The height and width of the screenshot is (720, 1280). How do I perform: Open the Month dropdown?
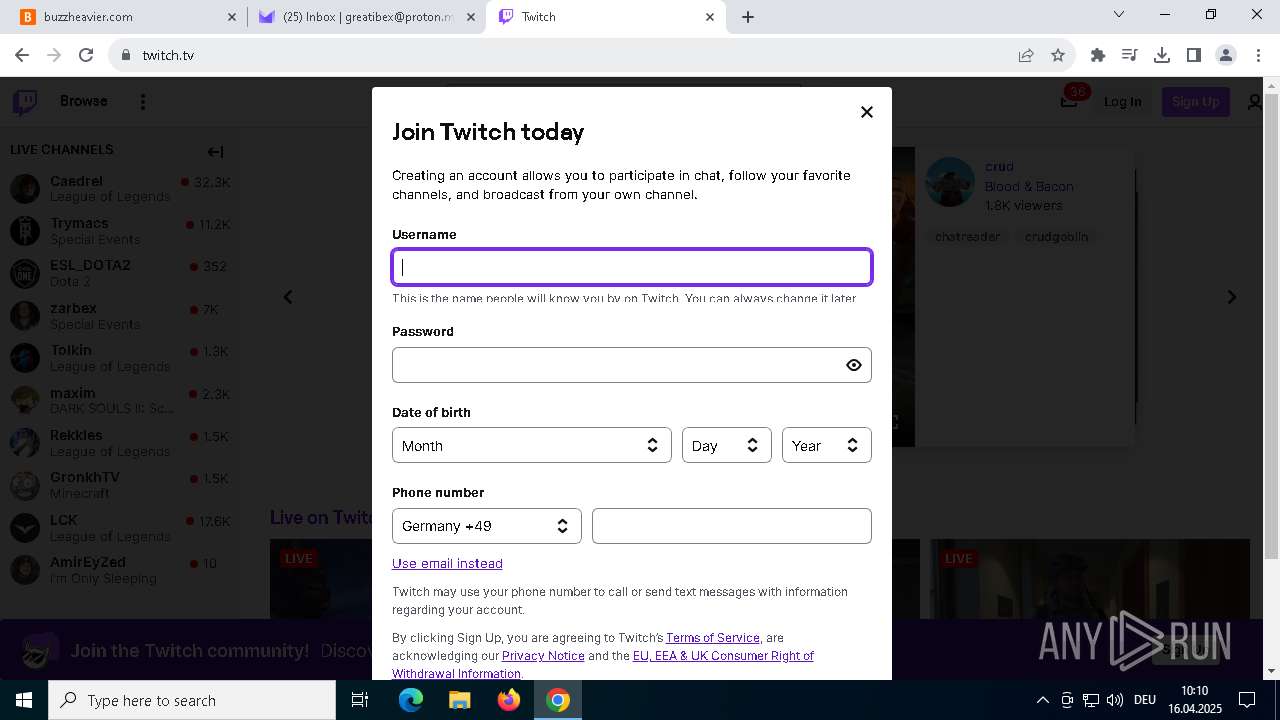click(x=532, y=446)
